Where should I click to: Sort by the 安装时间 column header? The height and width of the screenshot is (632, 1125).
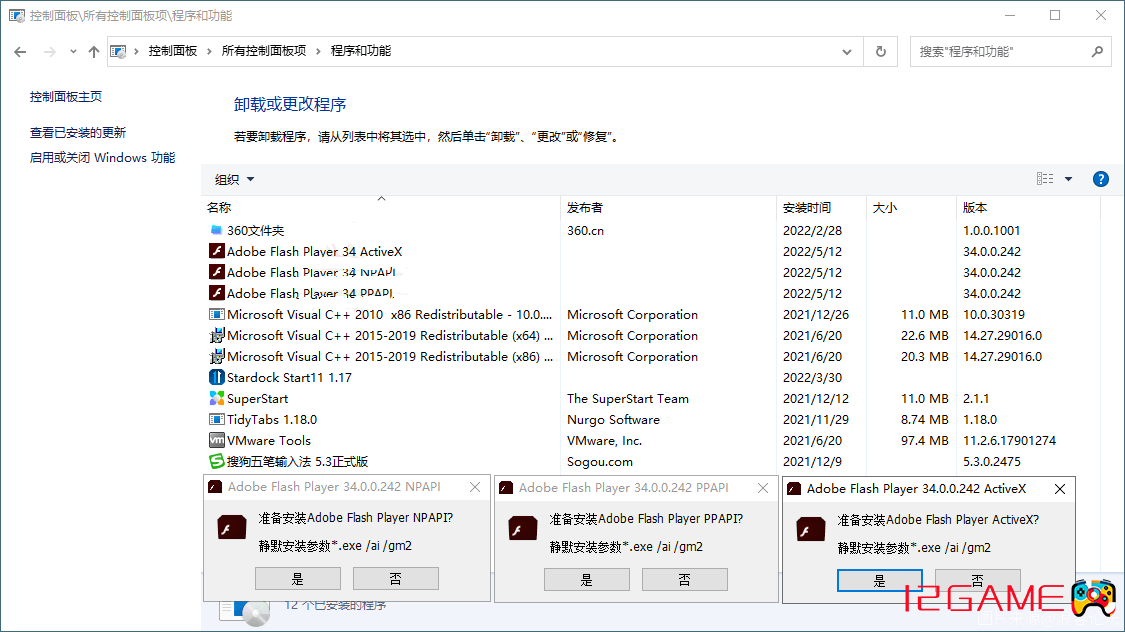pos(821,207)
